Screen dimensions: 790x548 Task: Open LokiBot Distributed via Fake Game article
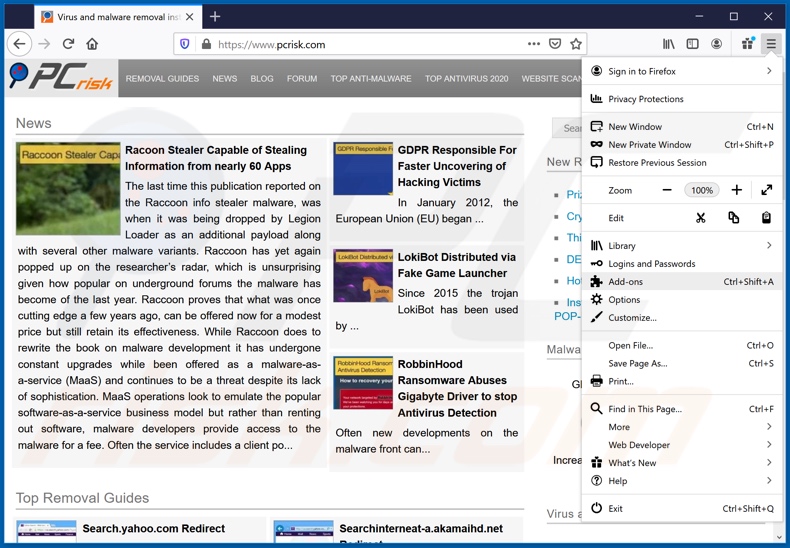457,265
